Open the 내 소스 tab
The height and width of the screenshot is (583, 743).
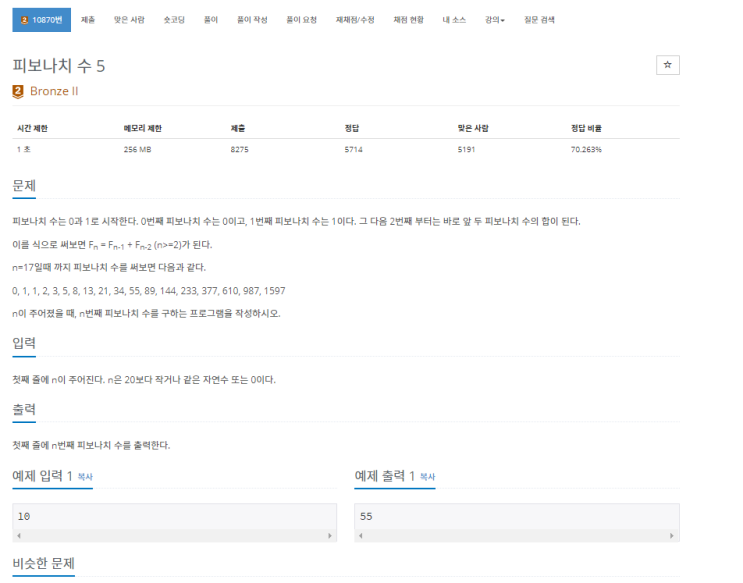pos(454,20)
